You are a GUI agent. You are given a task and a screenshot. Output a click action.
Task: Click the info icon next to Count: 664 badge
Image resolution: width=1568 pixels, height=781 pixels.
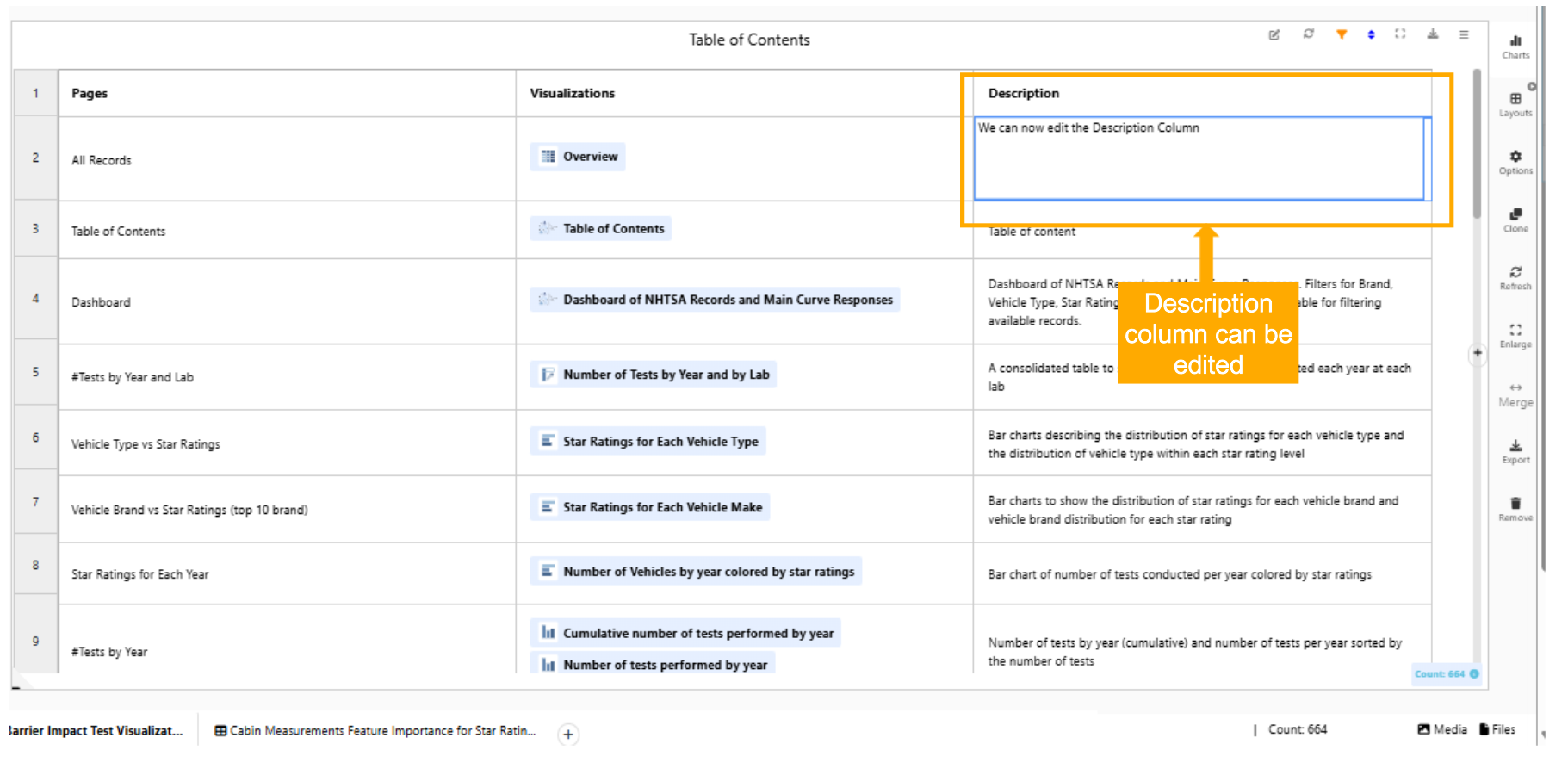point(1474,674)
